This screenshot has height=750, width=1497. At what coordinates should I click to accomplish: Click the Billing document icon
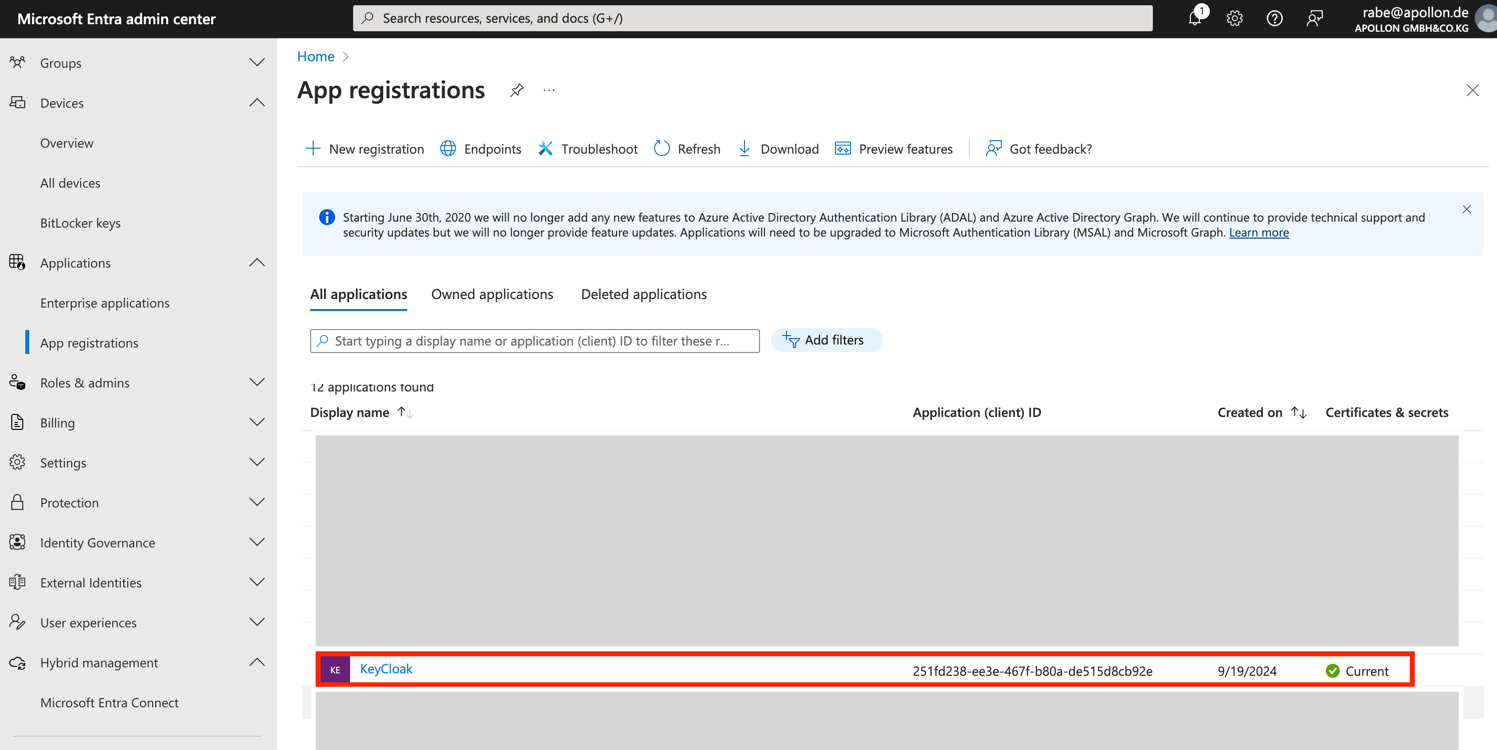click(x=17, y=422)
